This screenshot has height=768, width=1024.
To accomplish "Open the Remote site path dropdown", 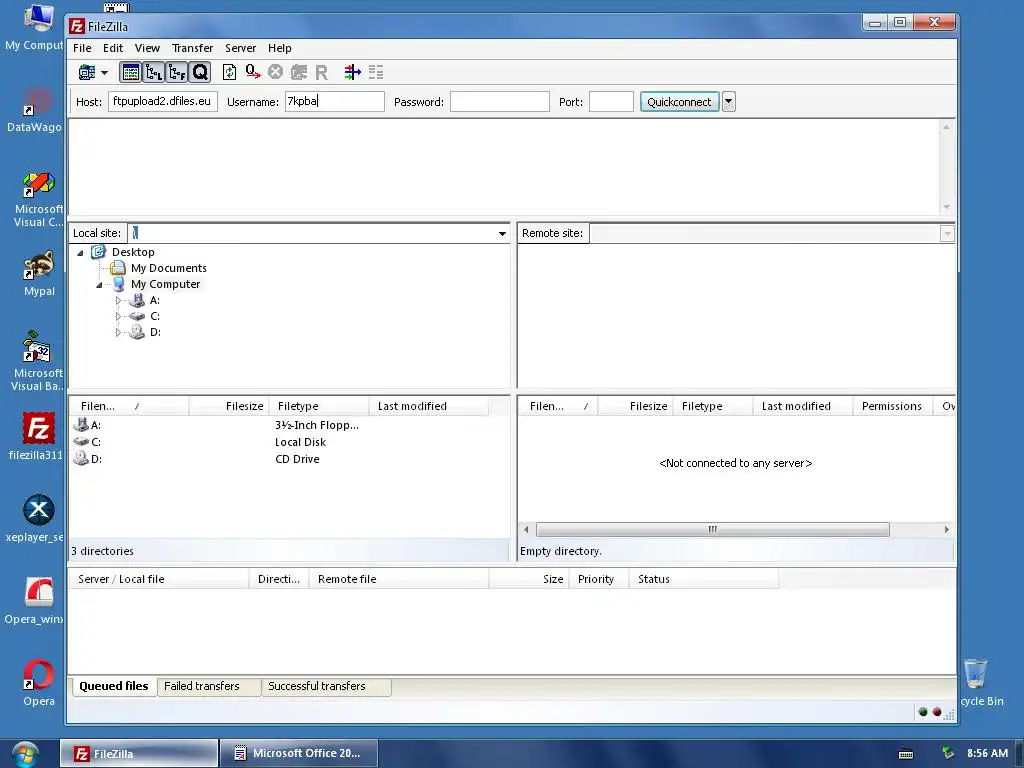I will click(x=947, y=234).
